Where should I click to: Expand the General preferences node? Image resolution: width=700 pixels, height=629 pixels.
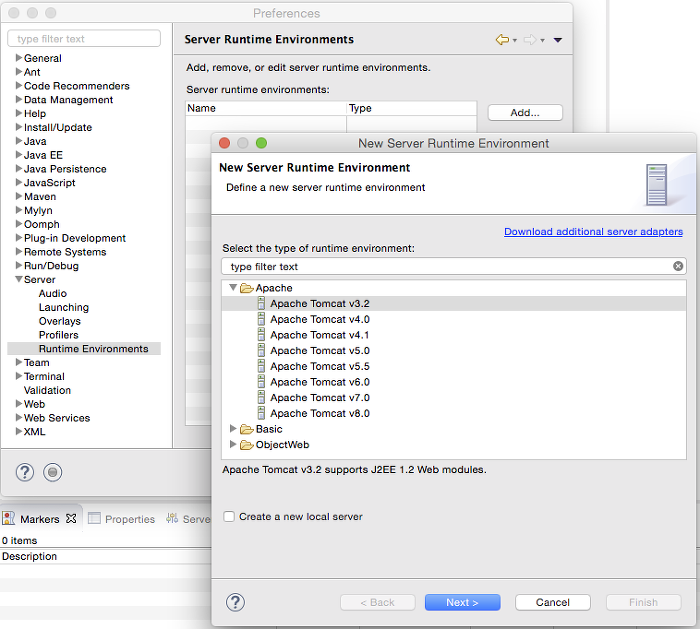coord(19,58)
